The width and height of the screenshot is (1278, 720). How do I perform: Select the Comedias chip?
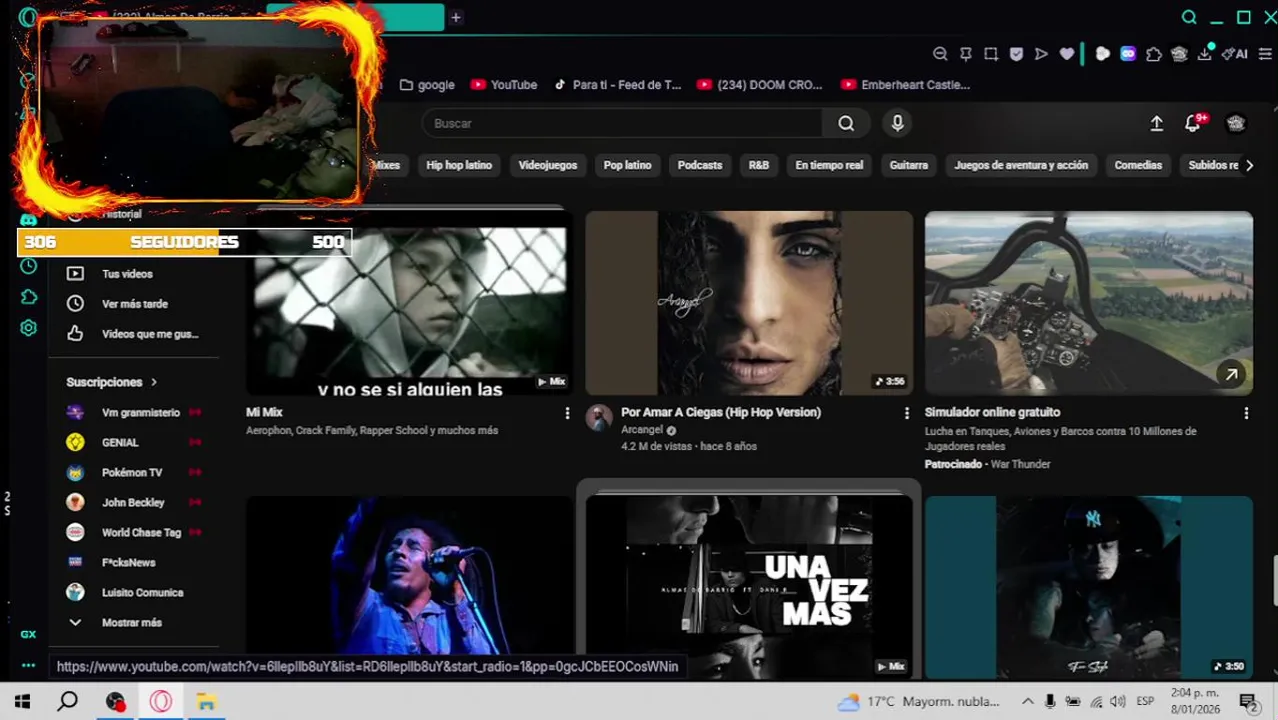(x=1138, y=165)
